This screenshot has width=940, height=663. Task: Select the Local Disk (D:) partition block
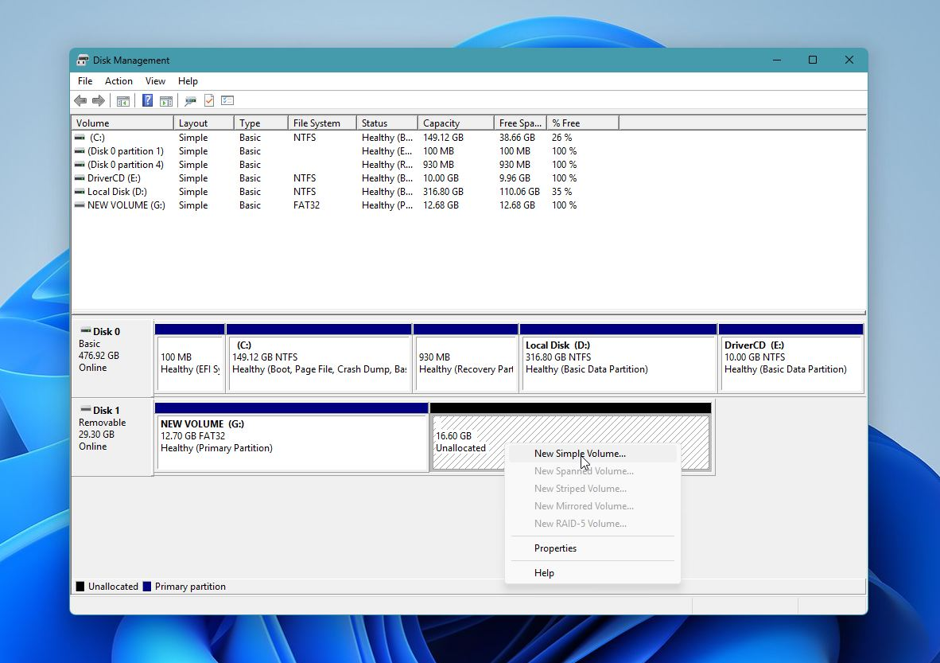619,358
